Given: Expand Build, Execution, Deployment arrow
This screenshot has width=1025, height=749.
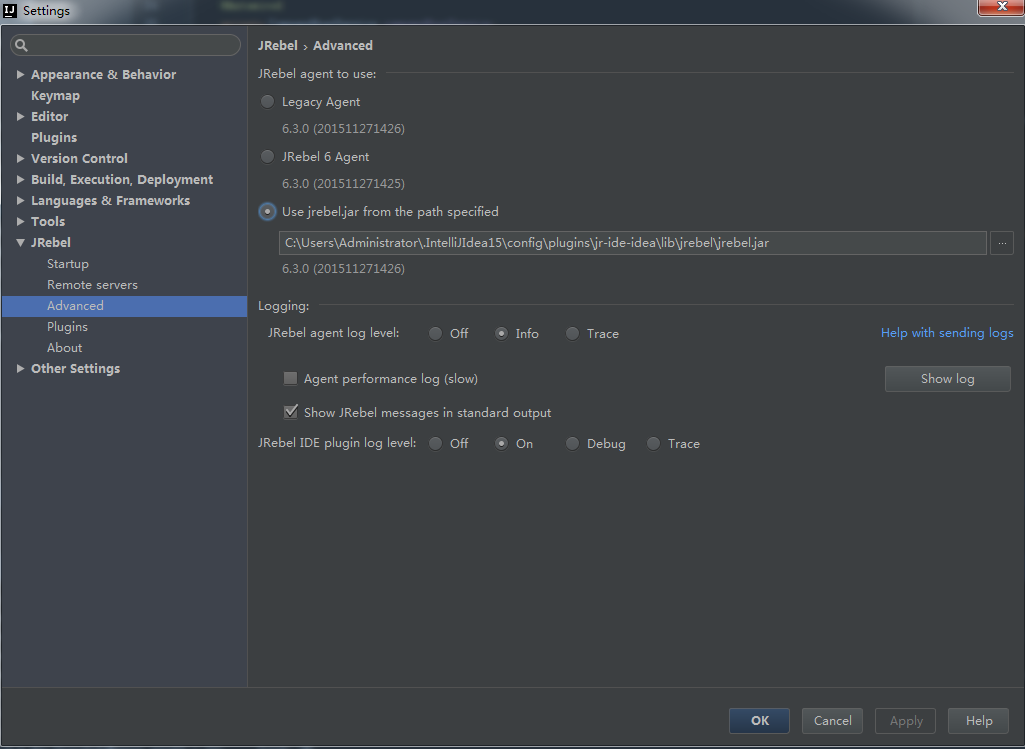Looking at the screenshot, I should (x=20, y=179).
